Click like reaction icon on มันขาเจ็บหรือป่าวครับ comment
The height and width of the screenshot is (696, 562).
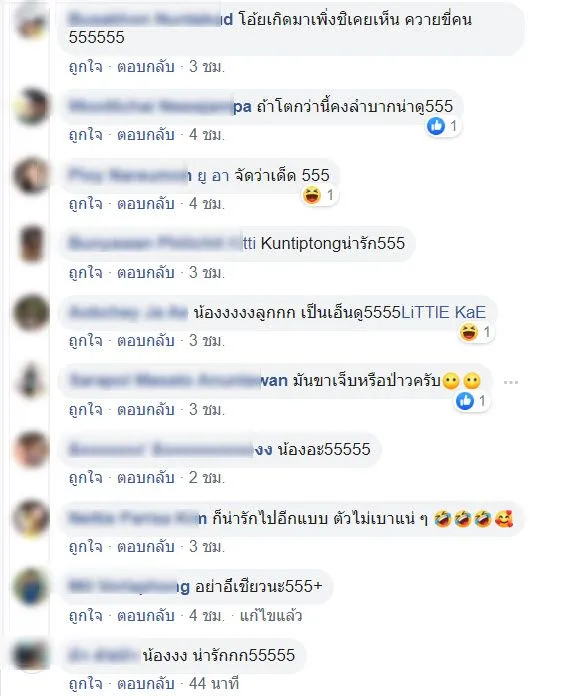(x=464, y=401)
